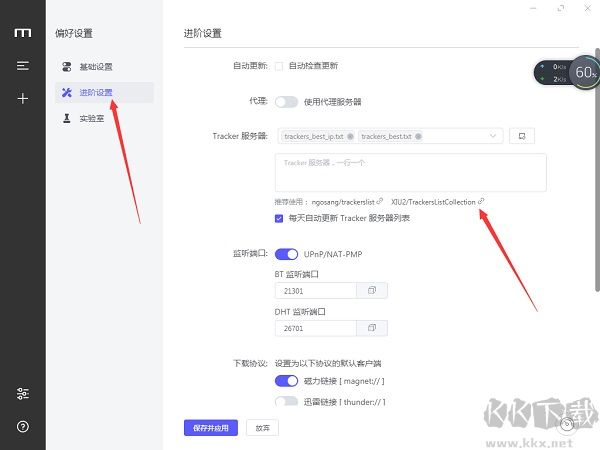
Task: Open 实验室 menu item
Action: pos(104,118)
